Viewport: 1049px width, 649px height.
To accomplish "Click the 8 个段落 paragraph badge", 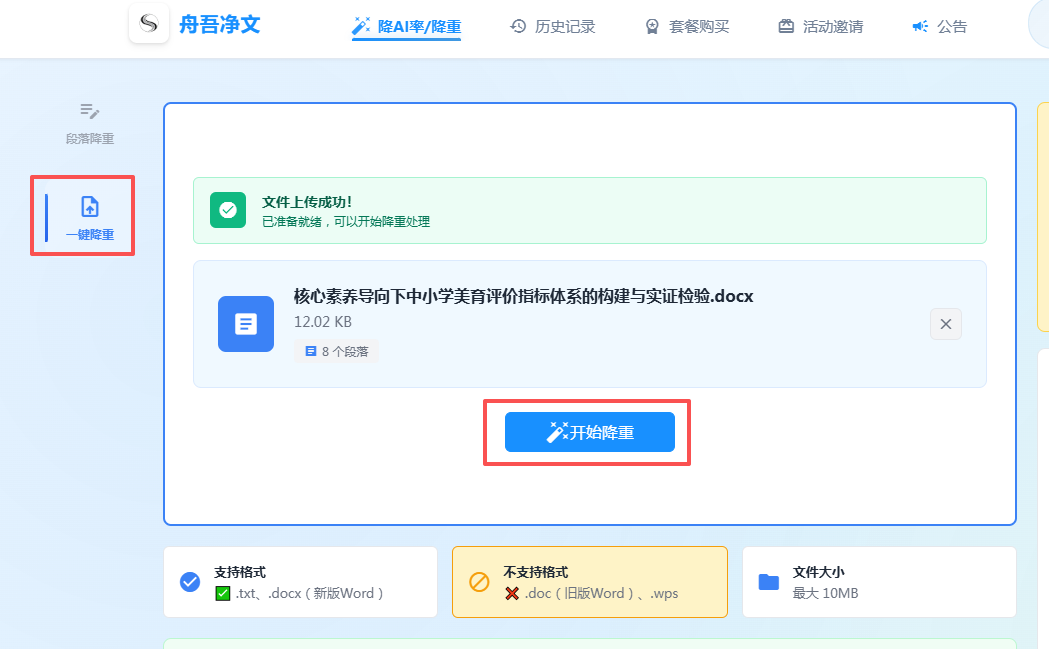I will [x=336, y=352].
